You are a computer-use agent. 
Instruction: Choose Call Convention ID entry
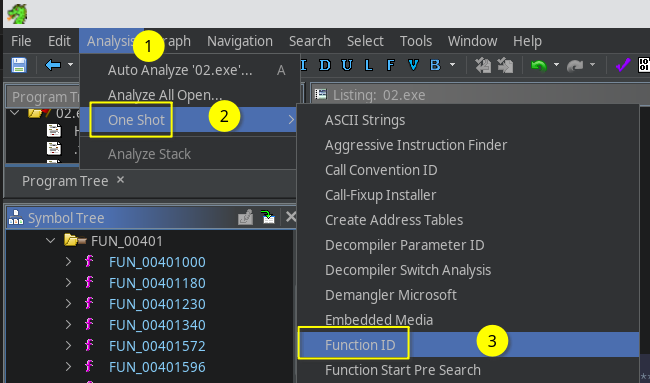[468, 170]
